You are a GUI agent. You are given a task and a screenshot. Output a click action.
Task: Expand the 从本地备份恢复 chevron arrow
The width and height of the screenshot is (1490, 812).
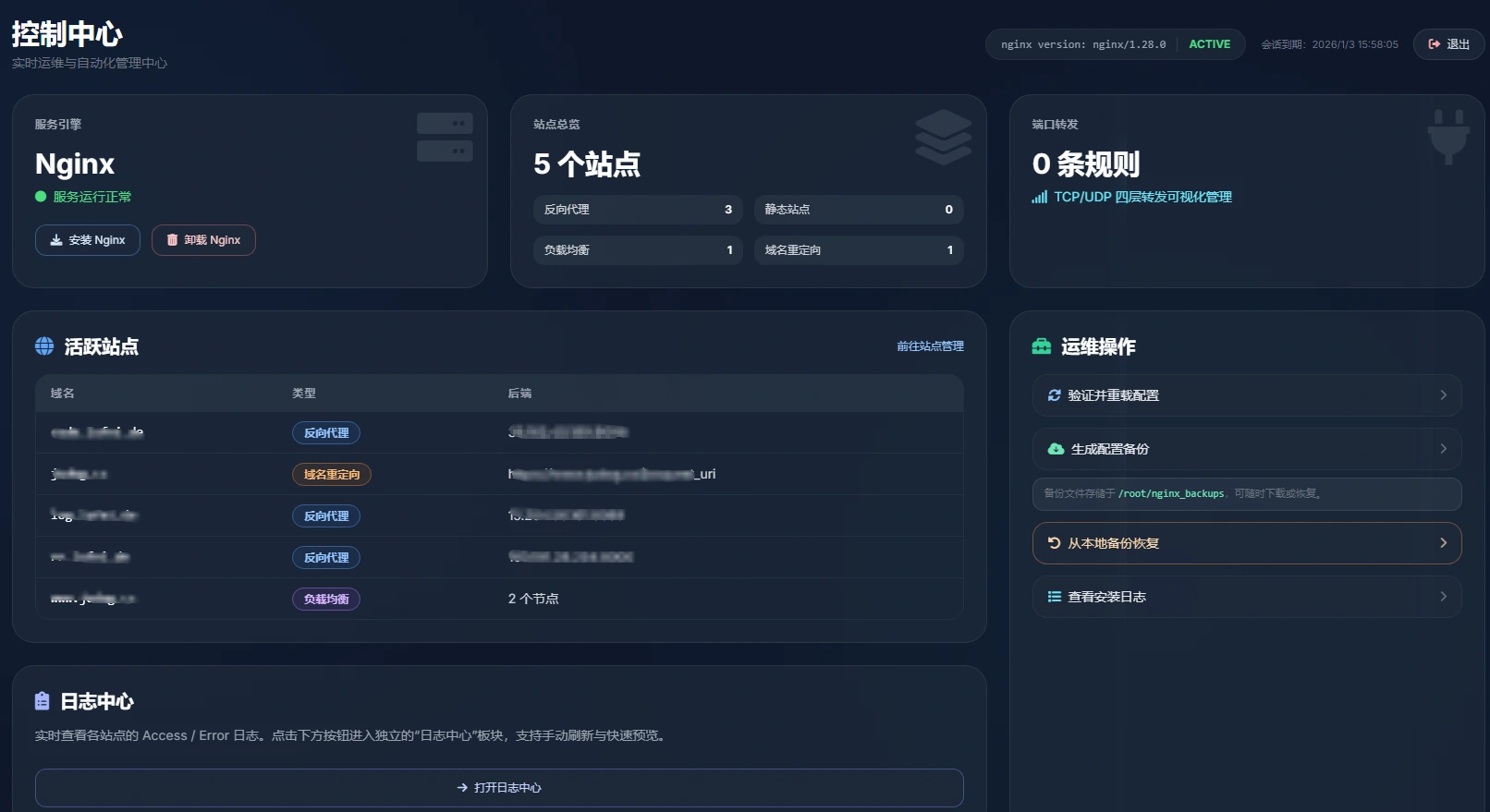click(1443, 543)
